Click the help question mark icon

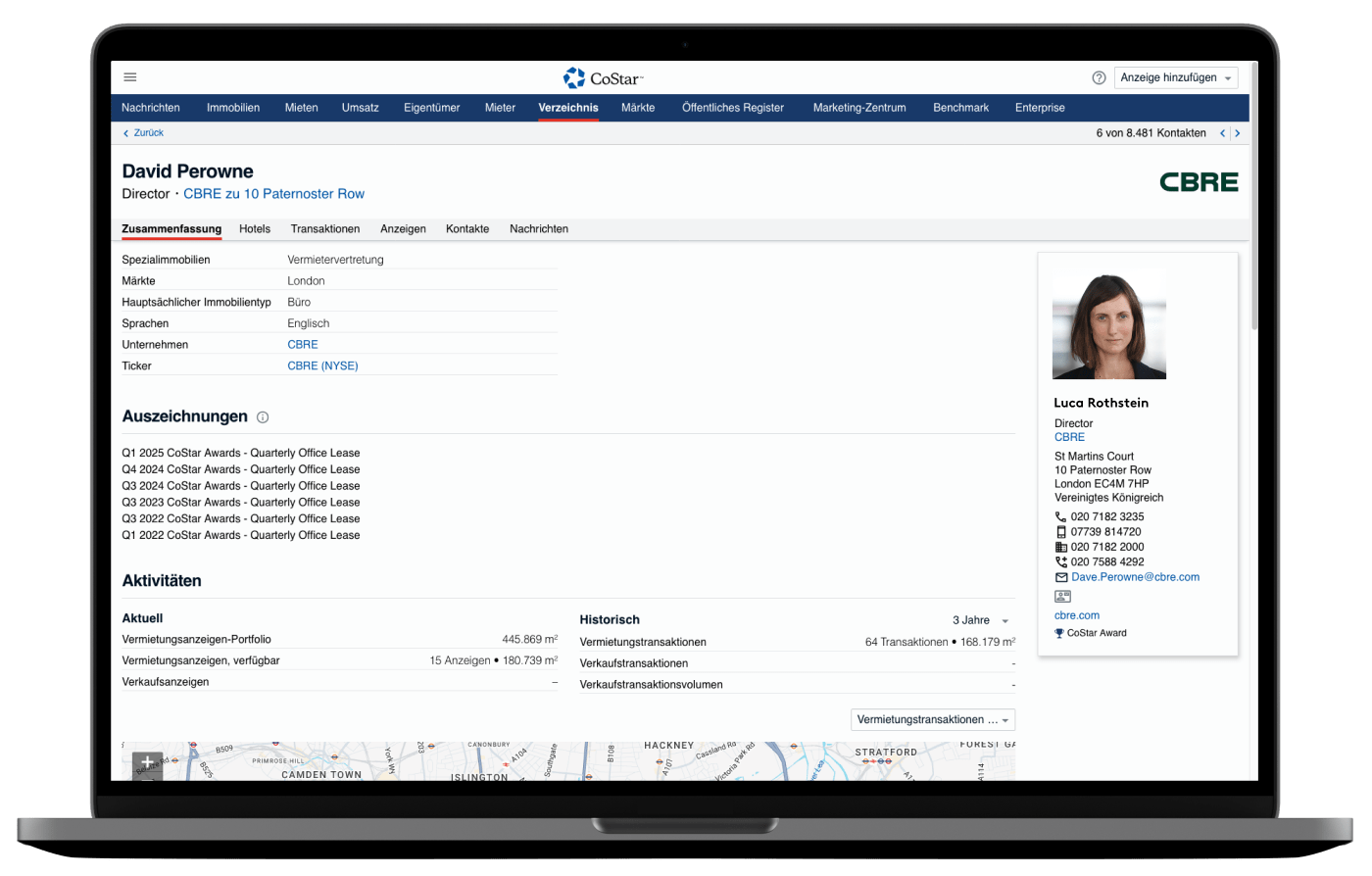click(x=1099, y=77)
